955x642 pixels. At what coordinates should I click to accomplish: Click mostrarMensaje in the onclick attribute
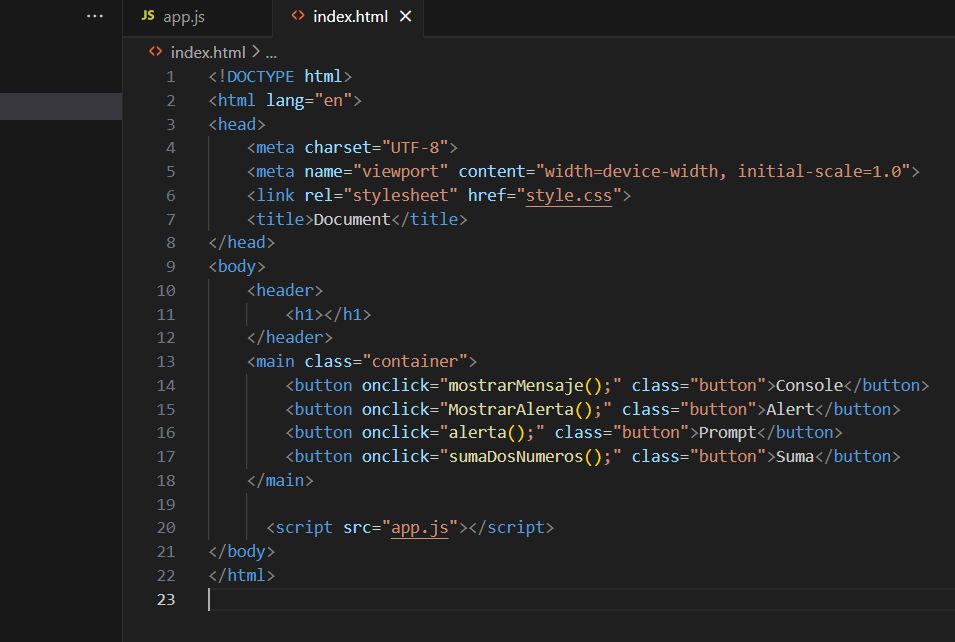click(516, 386)
